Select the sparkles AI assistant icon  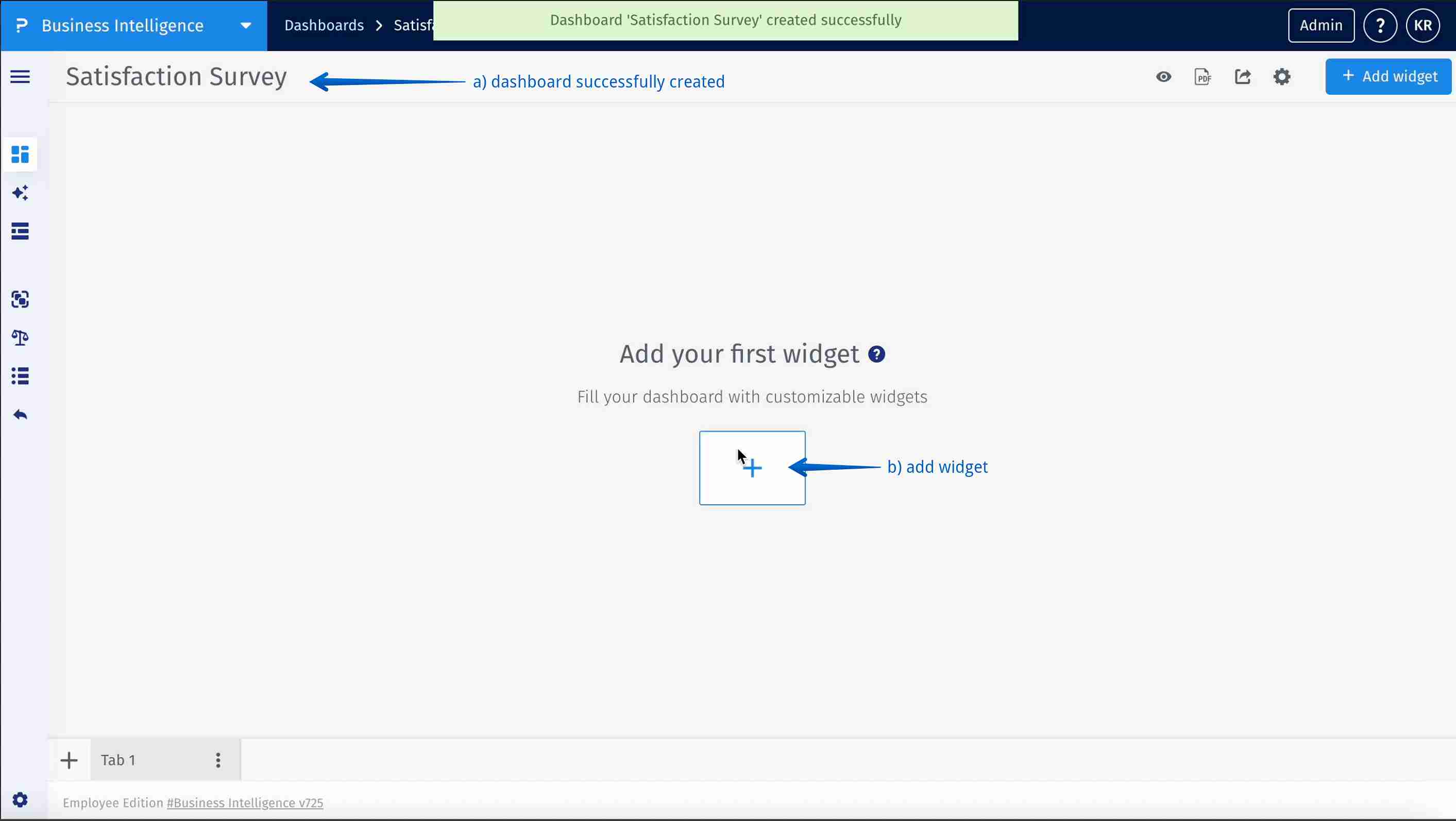click(x=20, y=193)
